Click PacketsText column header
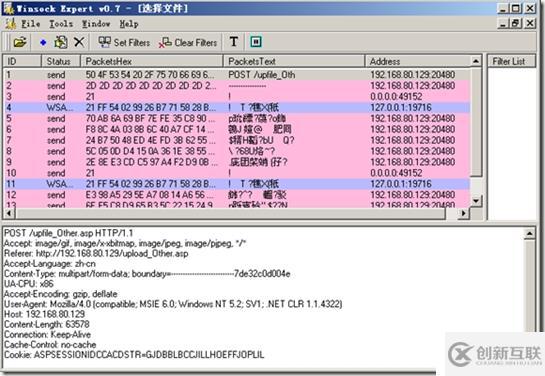Image resolution: width=545 pixels, height=376 pixels. pos(294,62)
